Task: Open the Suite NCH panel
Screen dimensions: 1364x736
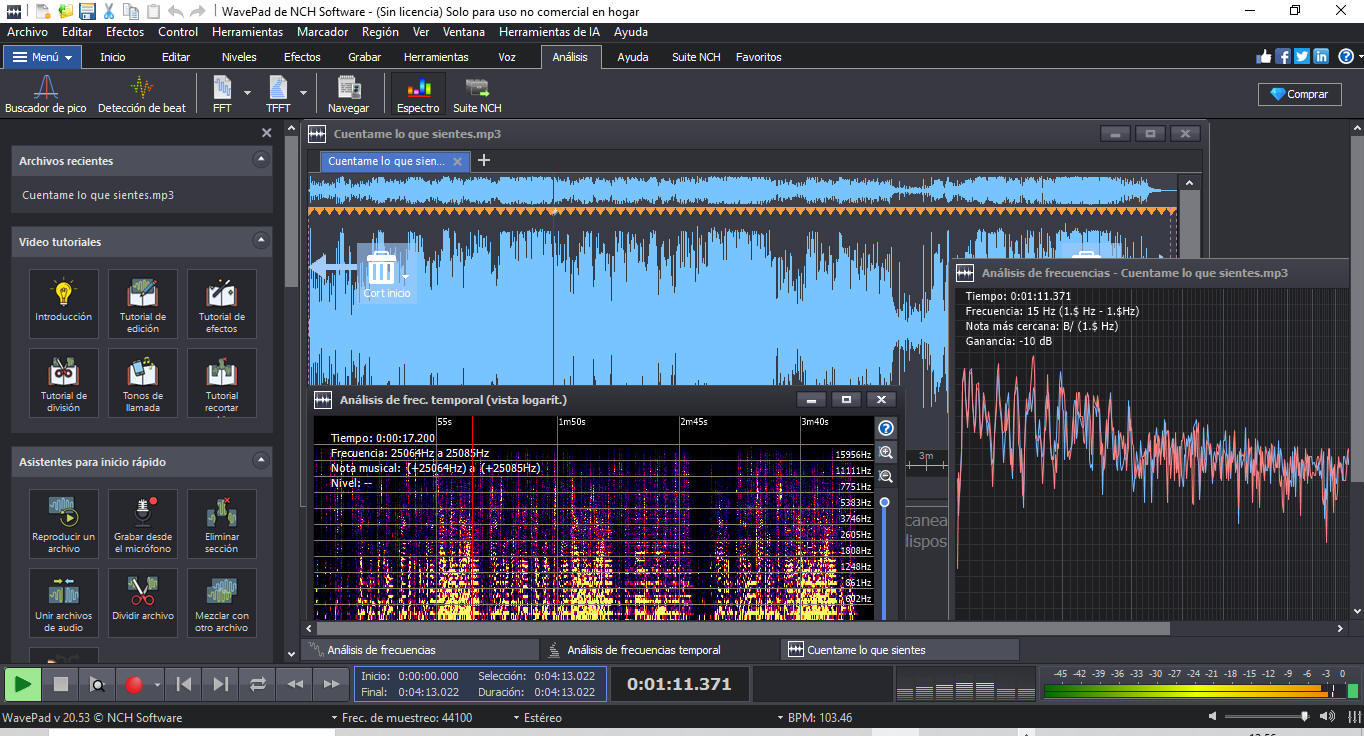Action: click(477, 93)
